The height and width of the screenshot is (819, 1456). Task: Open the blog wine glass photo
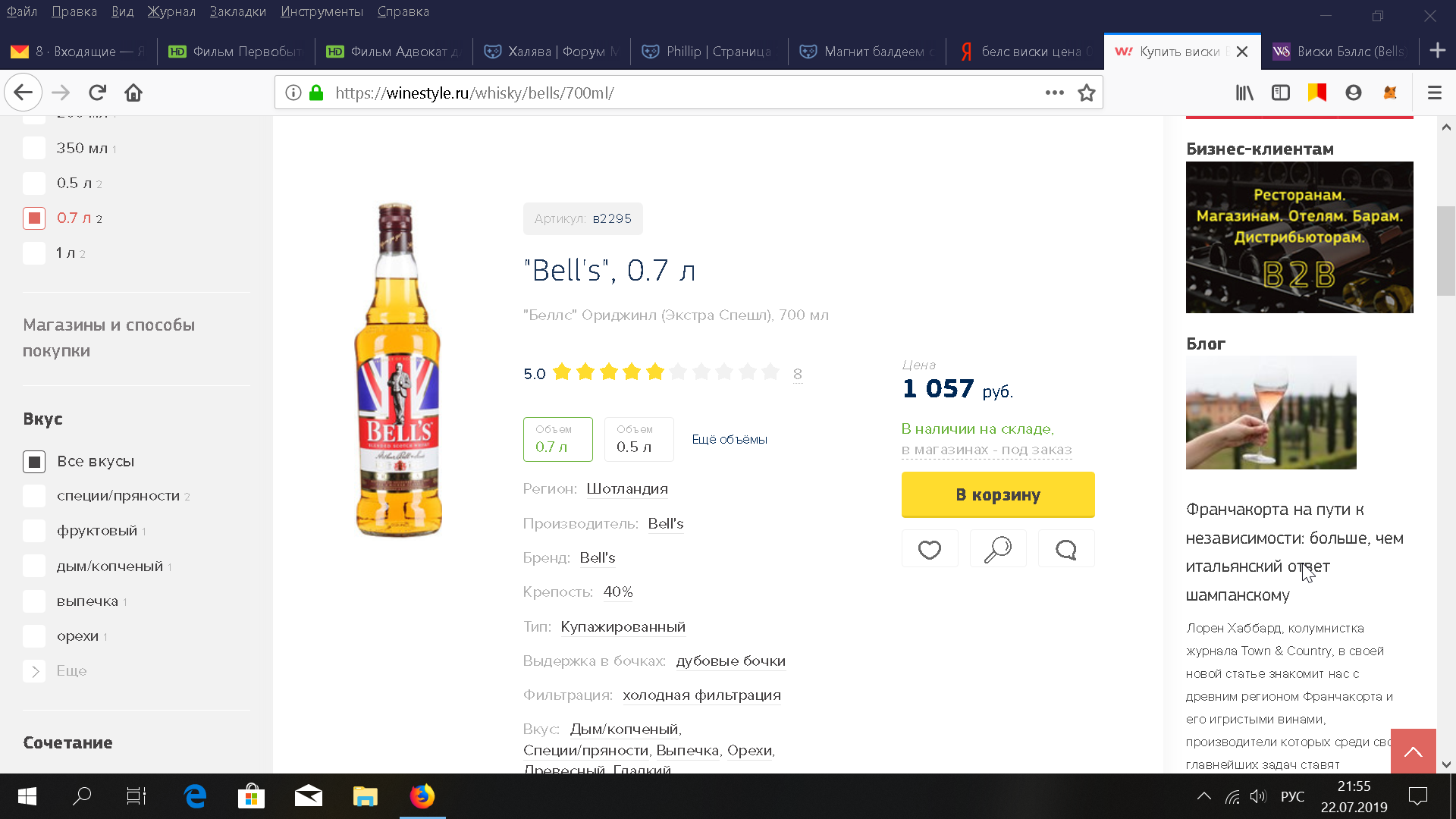point(1271,413)
